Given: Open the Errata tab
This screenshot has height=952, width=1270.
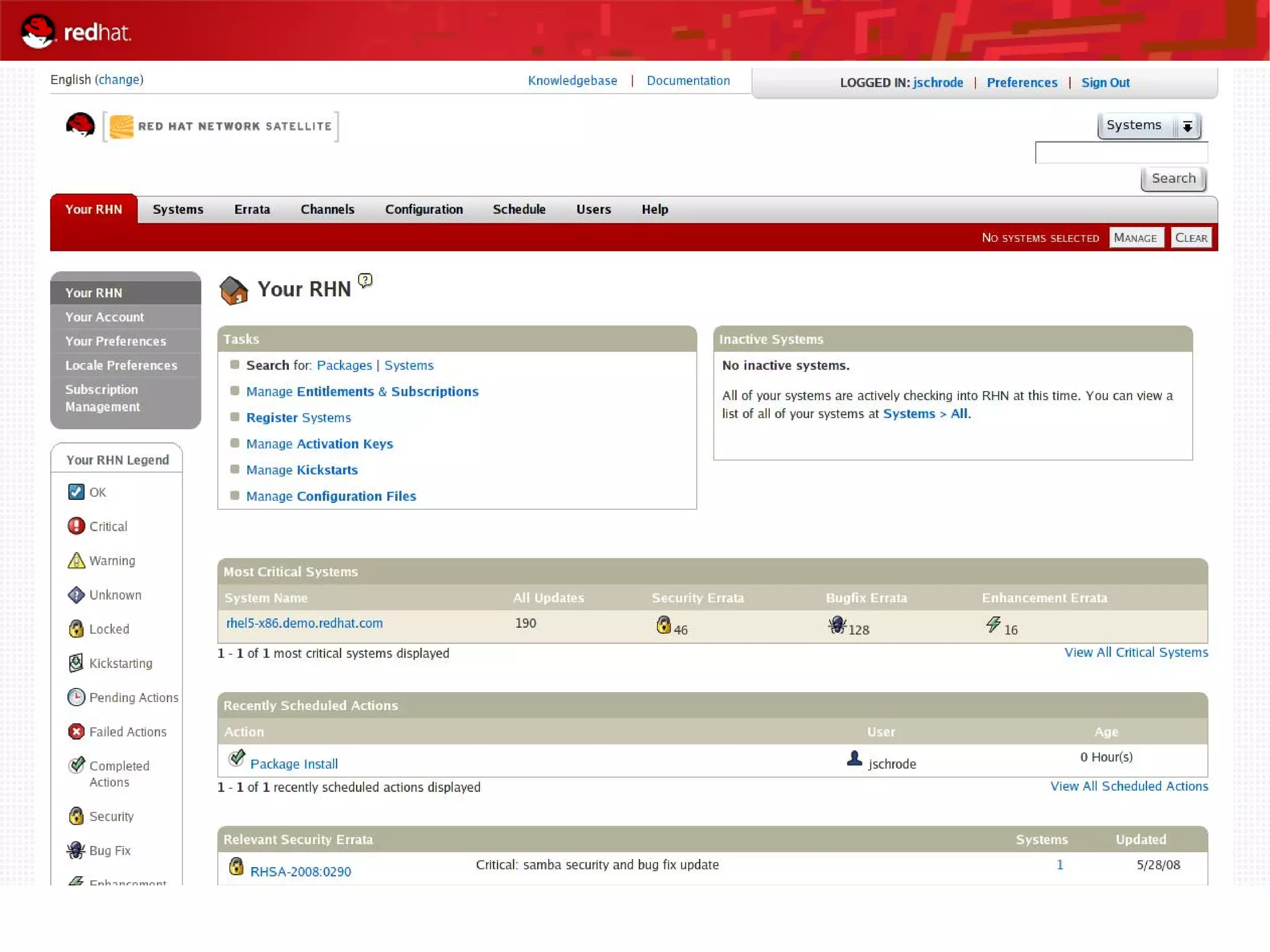Looking at the screenshot, I should 252,210.
